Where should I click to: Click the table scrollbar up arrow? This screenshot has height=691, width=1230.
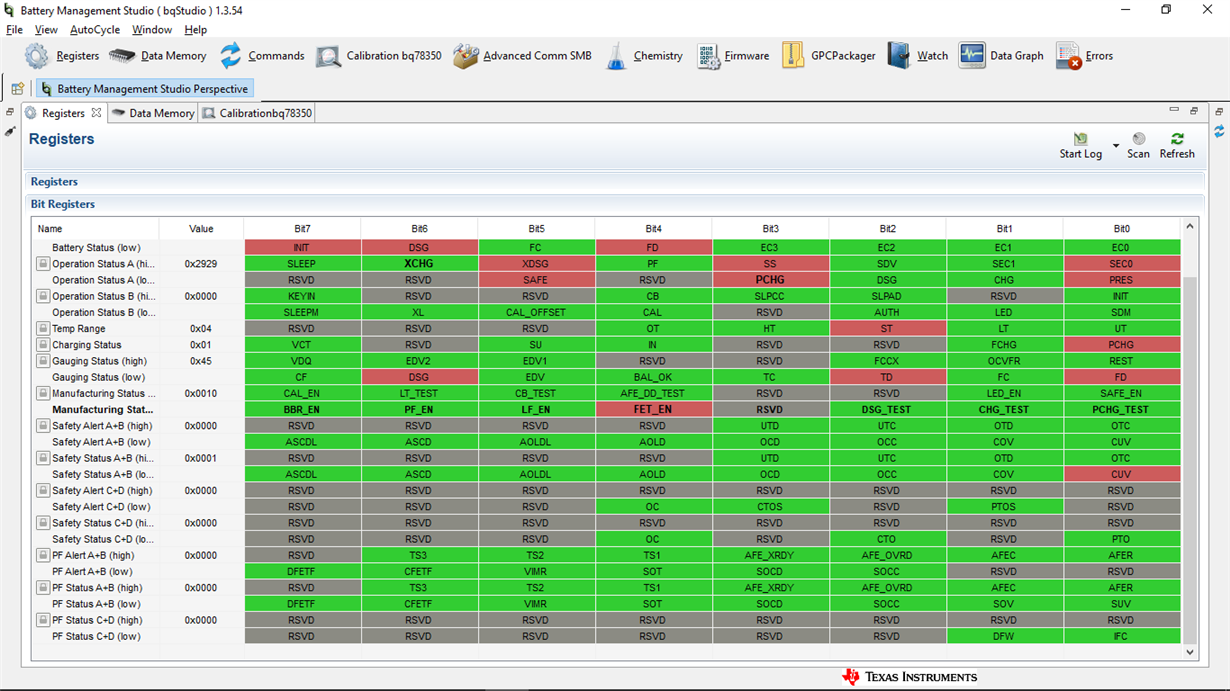click(1190, 227)
